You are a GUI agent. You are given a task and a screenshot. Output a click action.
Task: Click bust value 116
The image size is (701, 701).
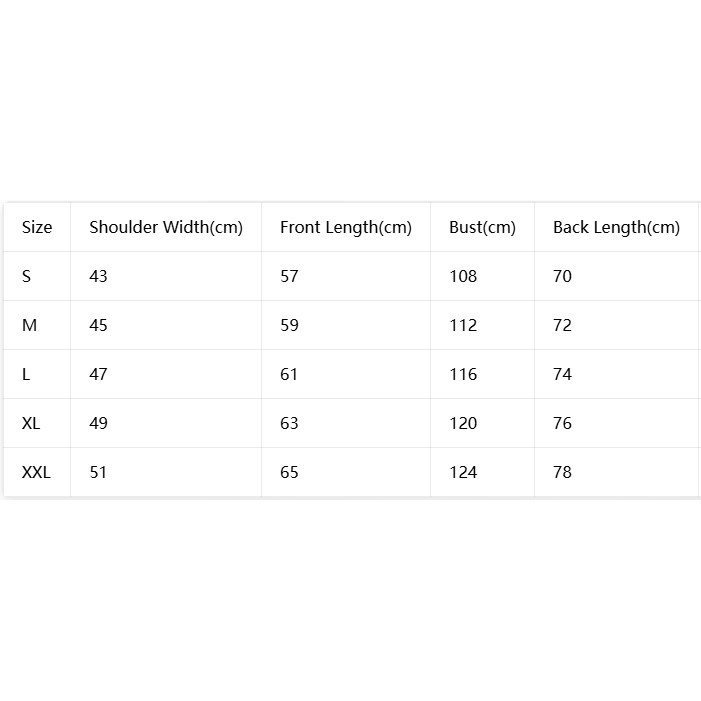click(x=463, y=374)
